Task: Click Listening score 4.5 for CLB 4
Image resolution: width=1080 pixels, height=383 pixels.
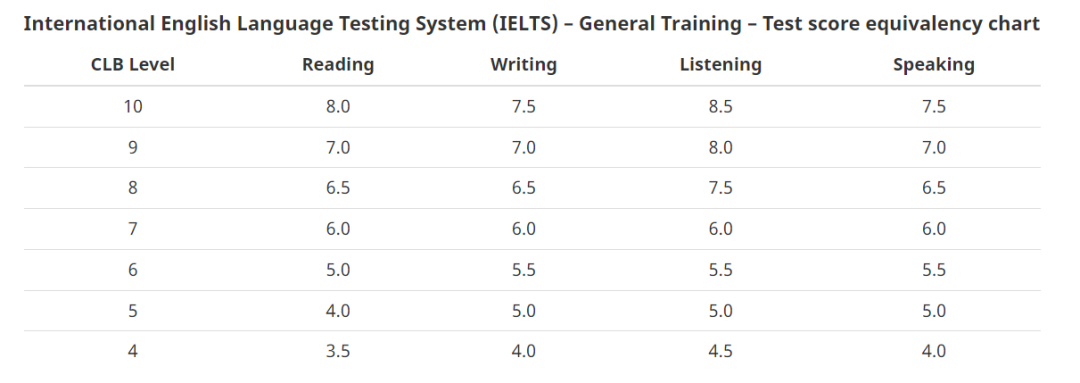Action: (x=720, y=351)
